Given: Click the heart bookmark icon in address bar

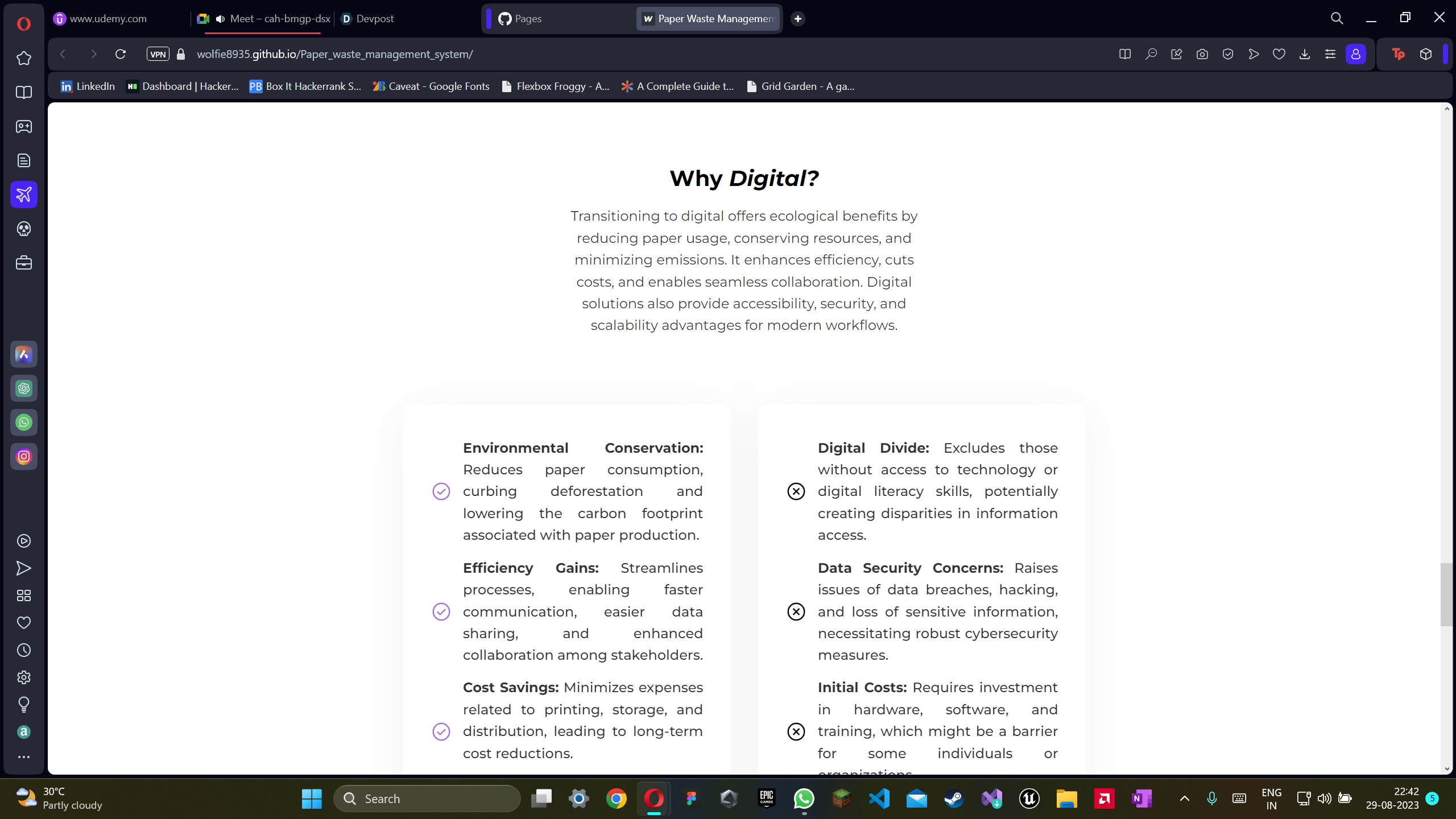Looking at the screenshot, I should coord(1279,54).
